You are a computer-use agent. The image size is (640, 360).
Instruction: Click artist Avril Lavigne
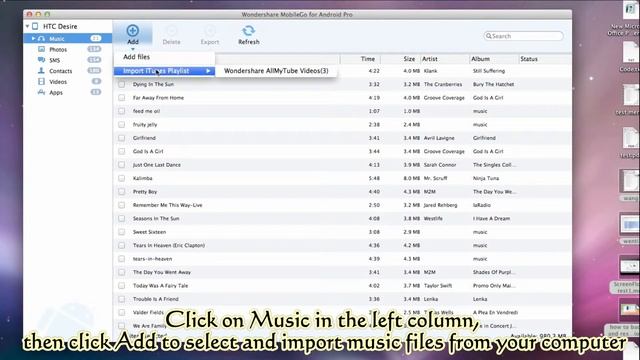tap(439, 138)
